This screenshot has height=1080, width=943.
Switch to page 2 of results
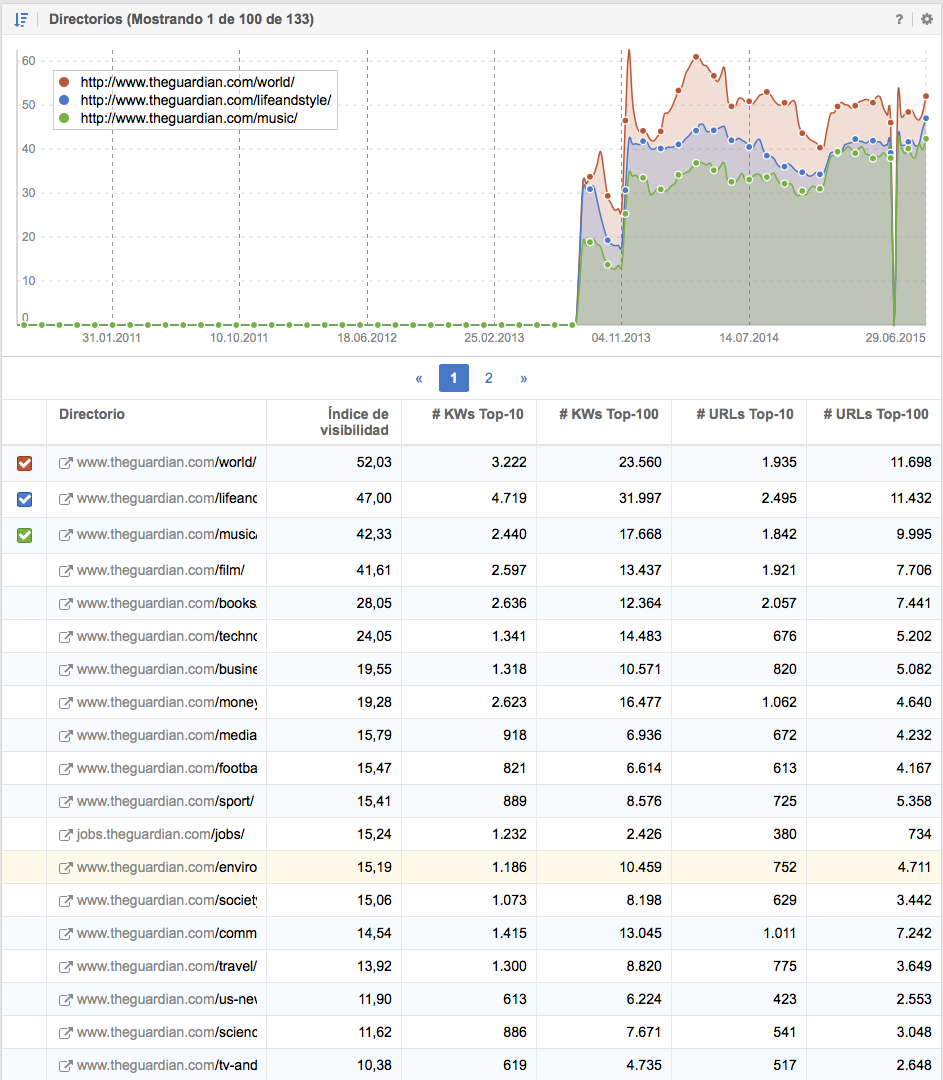(488, 379)
